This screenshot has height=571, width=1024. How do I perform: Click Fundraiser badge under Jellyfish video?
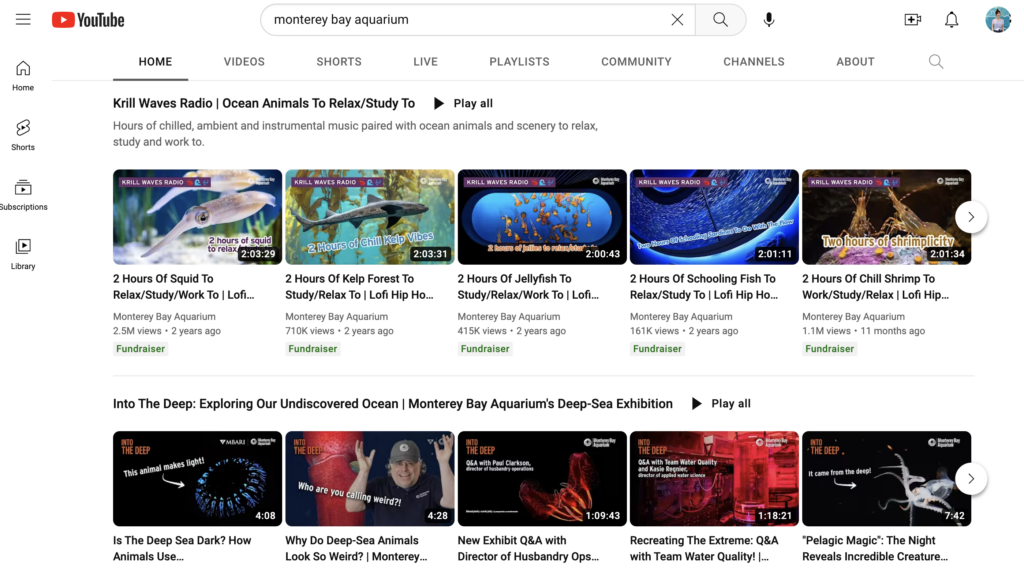coord(485,349)
